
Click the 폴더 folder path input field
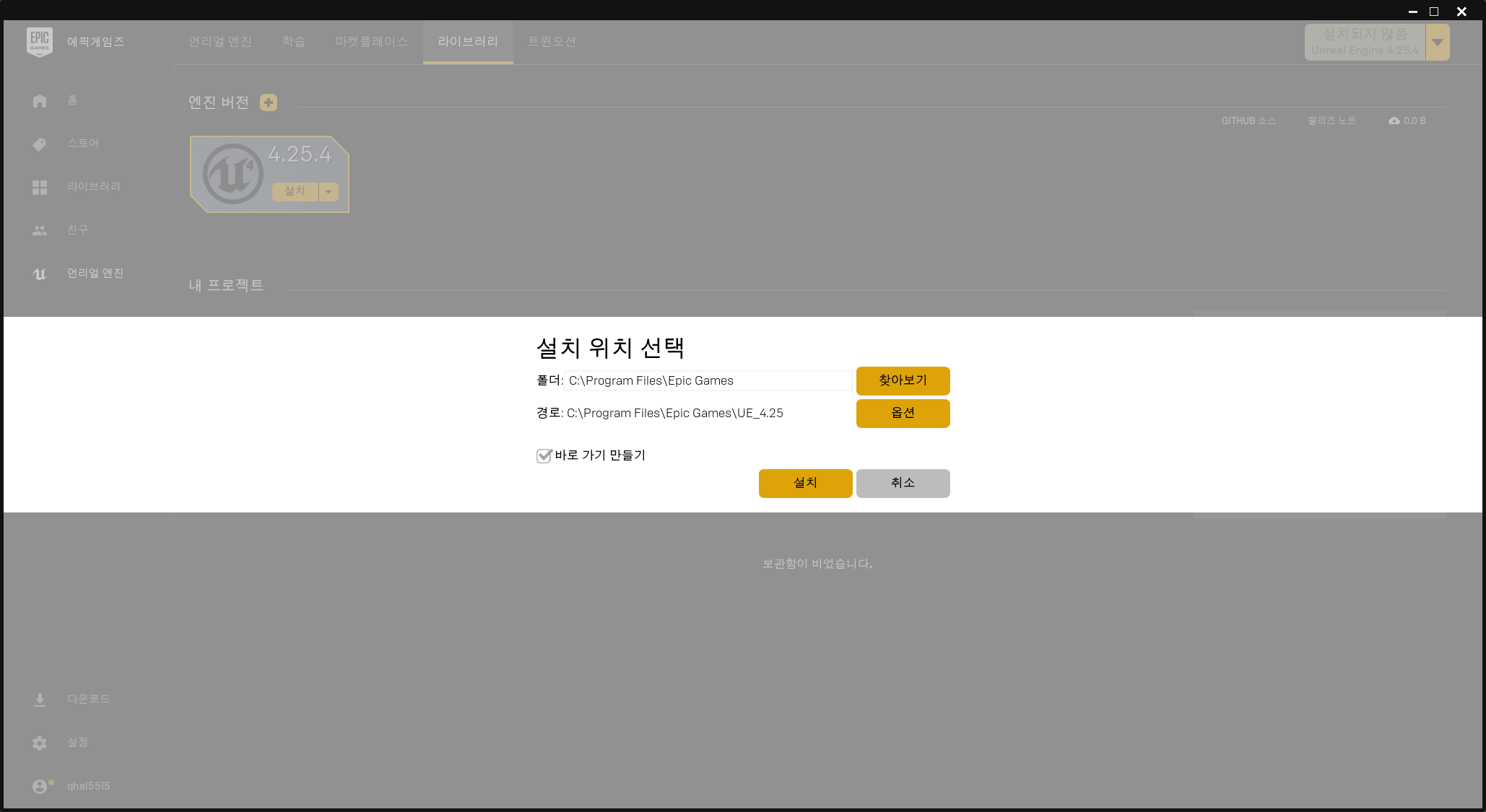point(708,380)
